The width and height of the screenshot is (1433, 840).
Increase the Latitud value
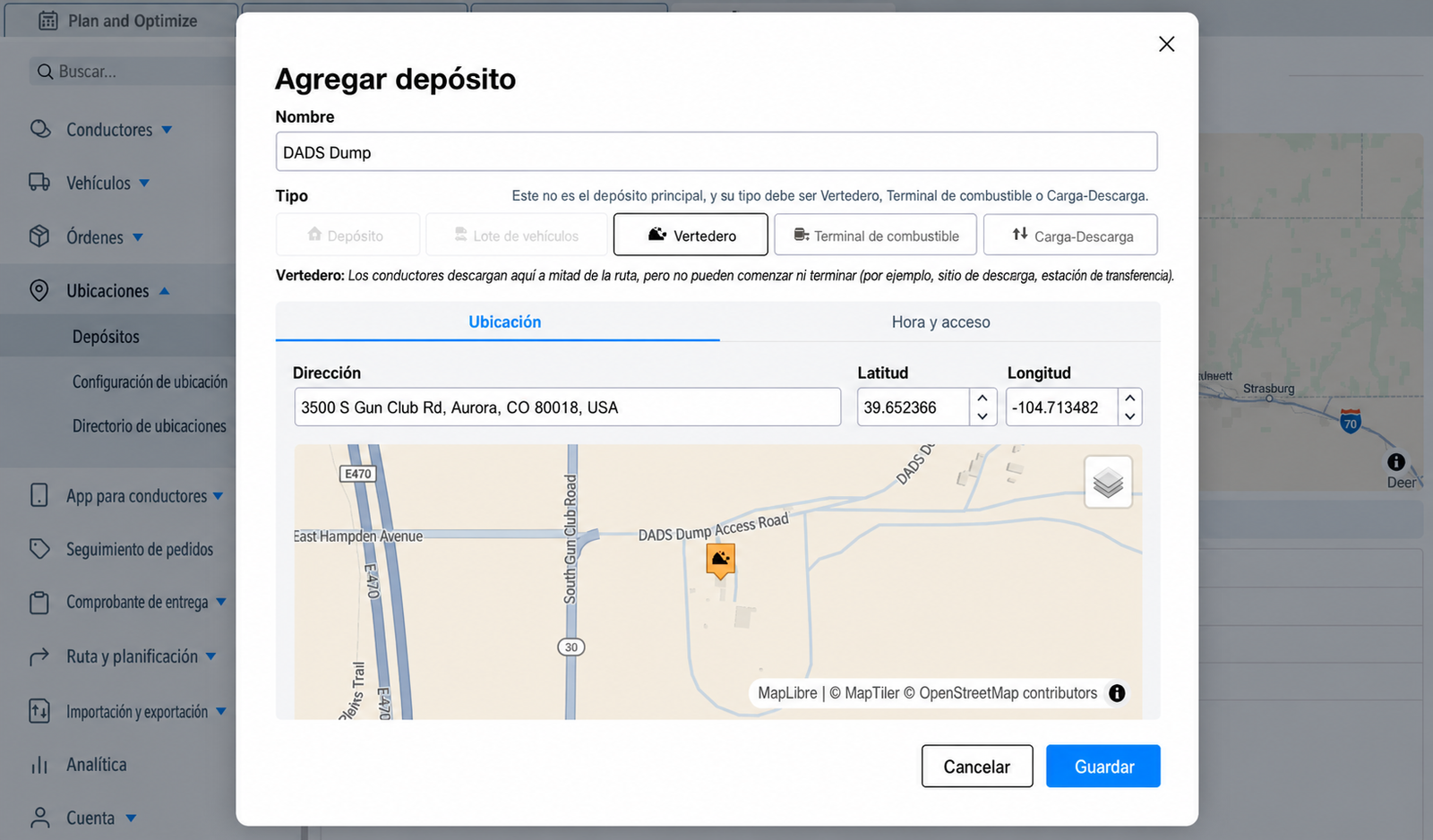click(983, 398)
